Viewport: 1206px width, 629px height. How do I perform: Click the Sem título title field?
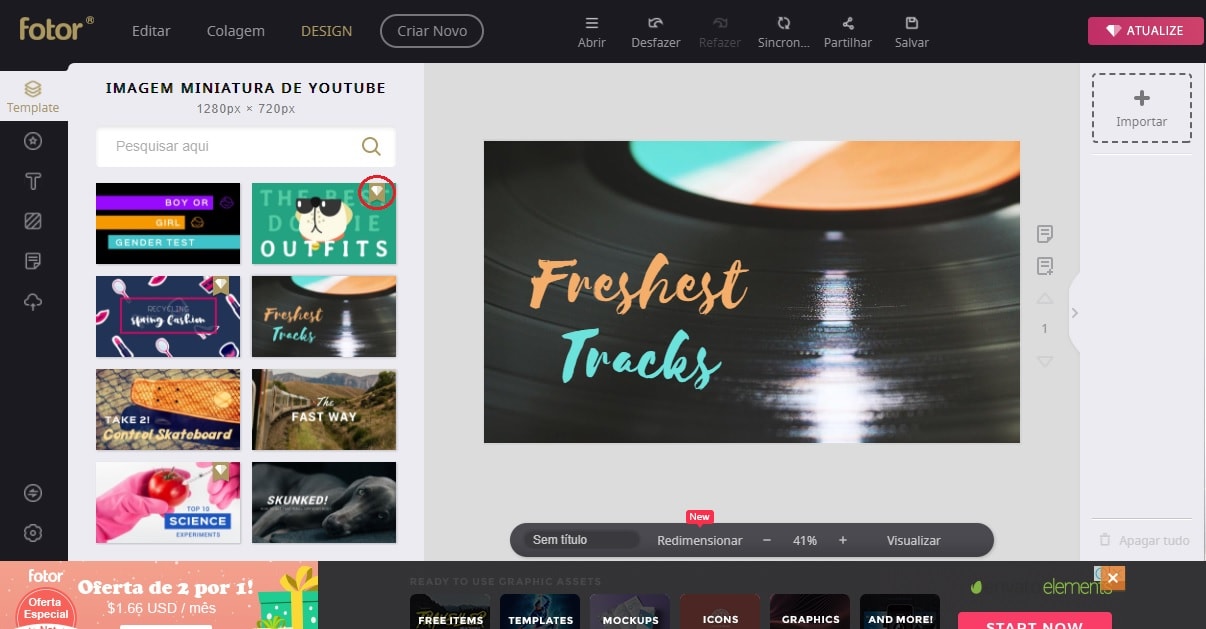point(580,540)
